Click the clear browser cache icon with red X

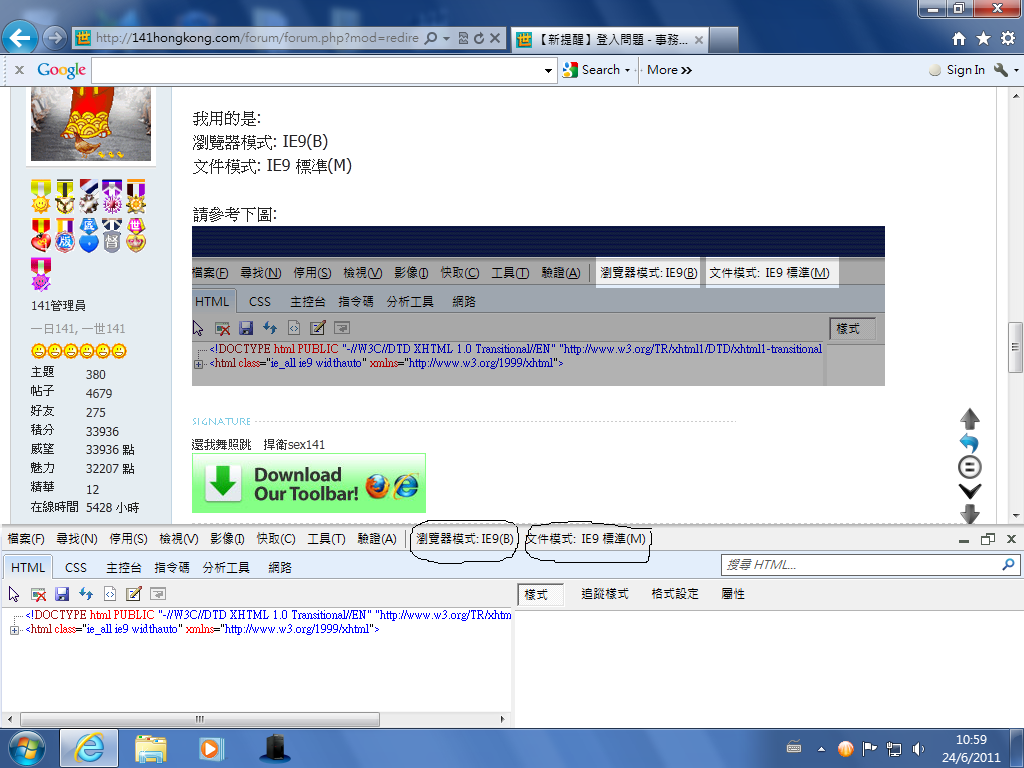[x=38, y=594]
